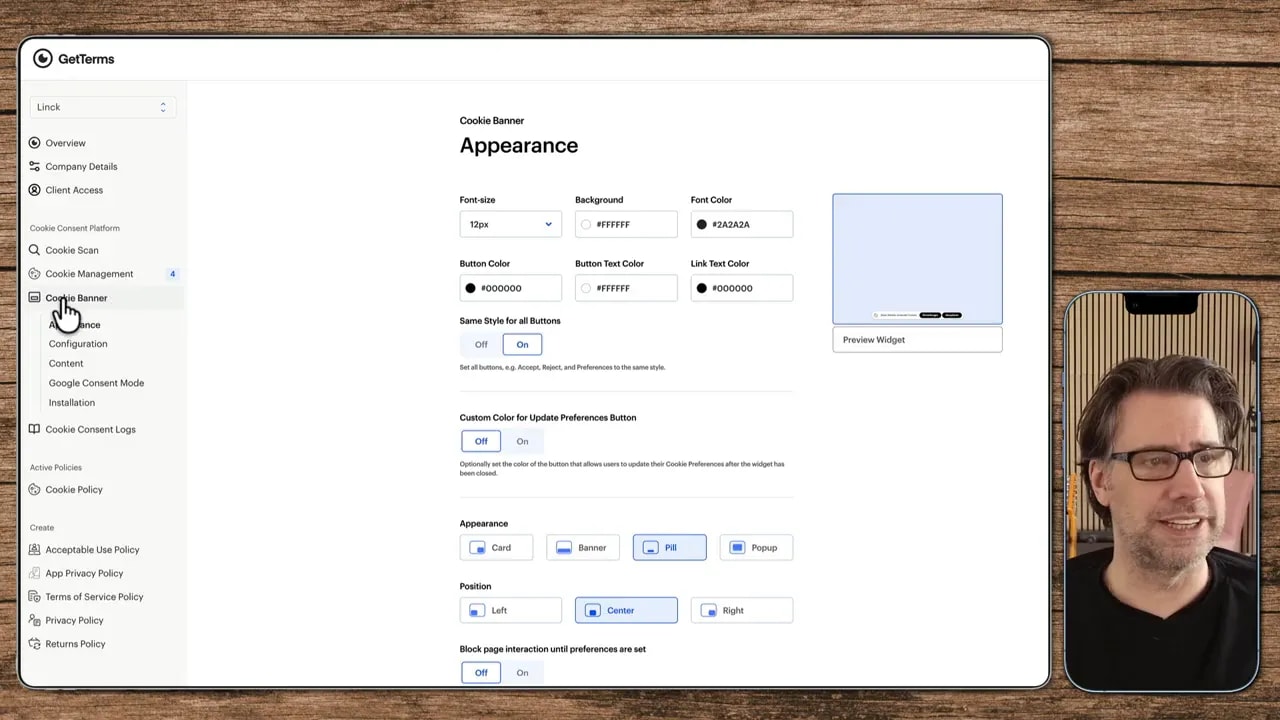Click the Cookie Consent Logs icon
Viewport: 1280px width, 720px height.
coord(34,429)
